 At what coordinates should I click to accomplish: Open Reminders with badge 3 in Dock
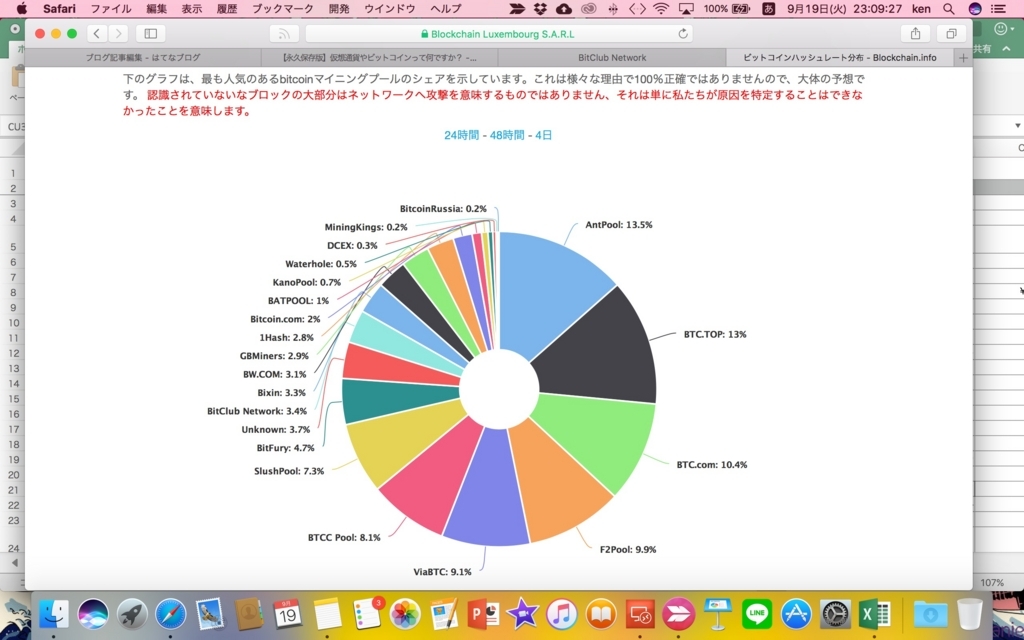coord(366,614)
